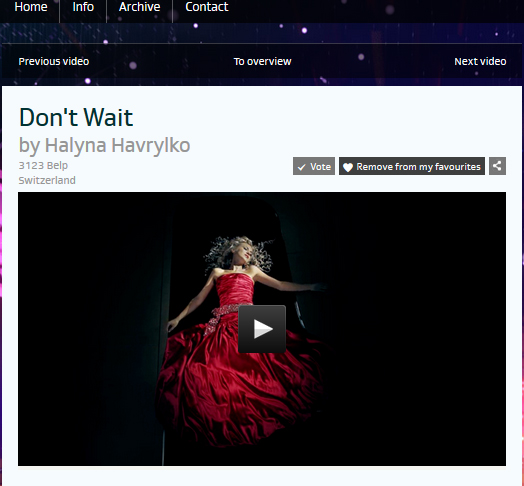Open the Info menu item
Viewport: 524px width, 486px height.
coord(83,7)
